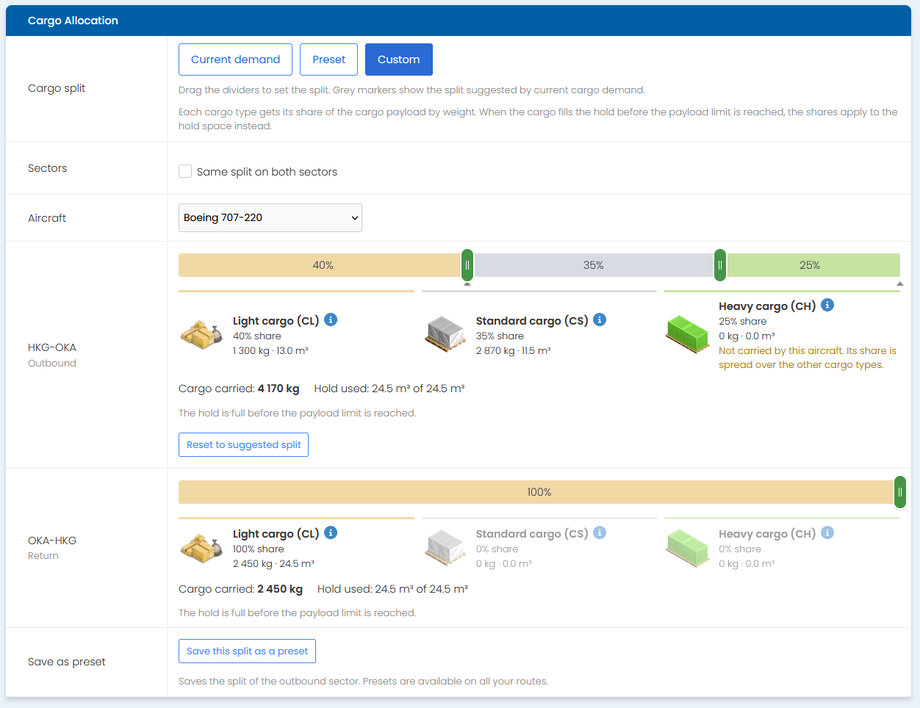Click the return sector divider handle after 100%
The width and height of the screenshot is (920, 708).
pyautogui.click(x=899, y=492)
